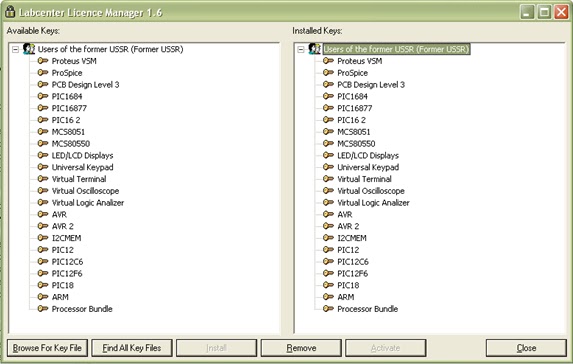Select PIC12F6 in Installed Keys list
This screenshot has height=364, width=573.
352,273
